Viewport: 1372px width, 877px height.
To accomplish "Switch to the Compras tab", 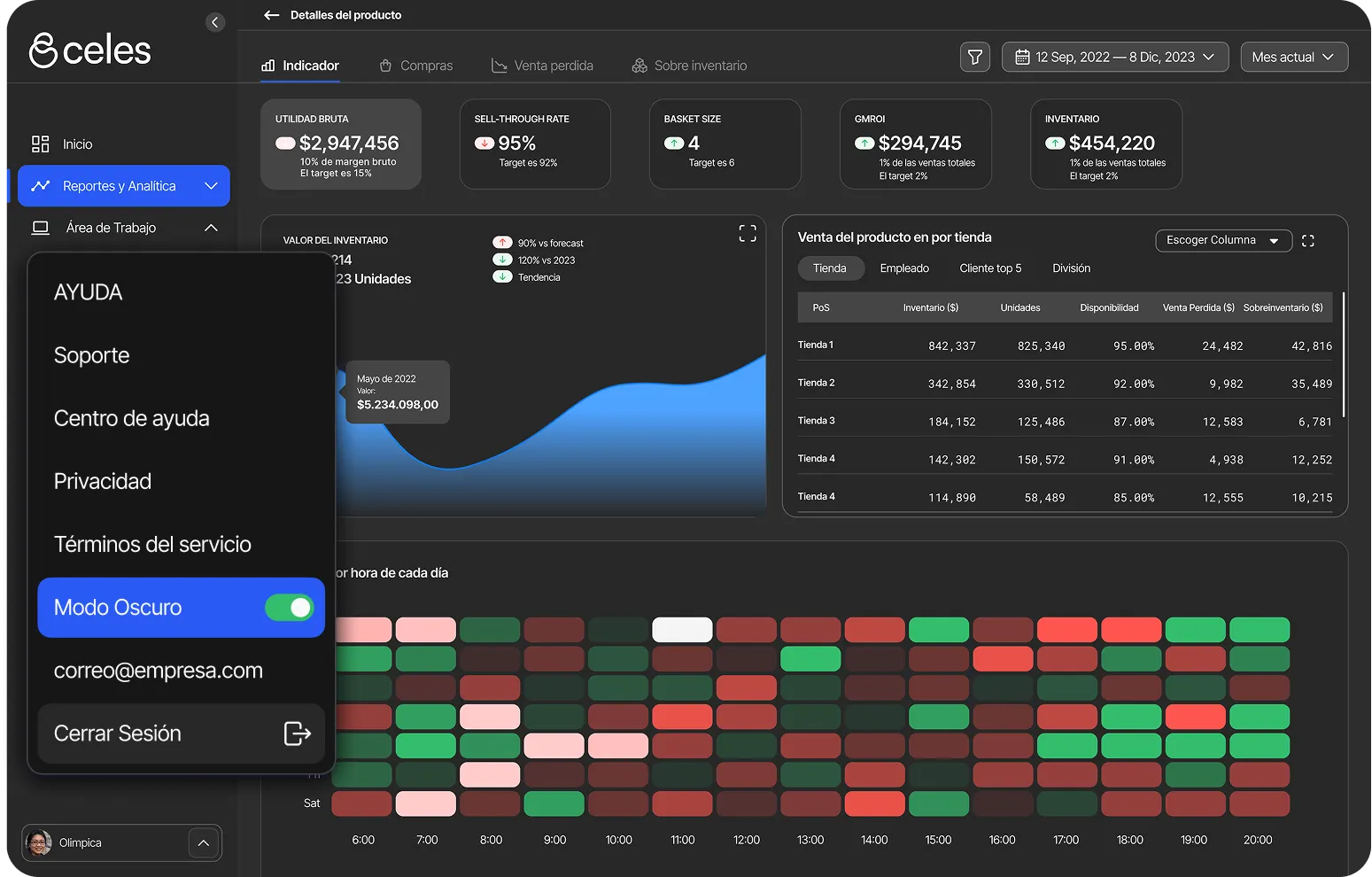I will (x=415, y=66).
